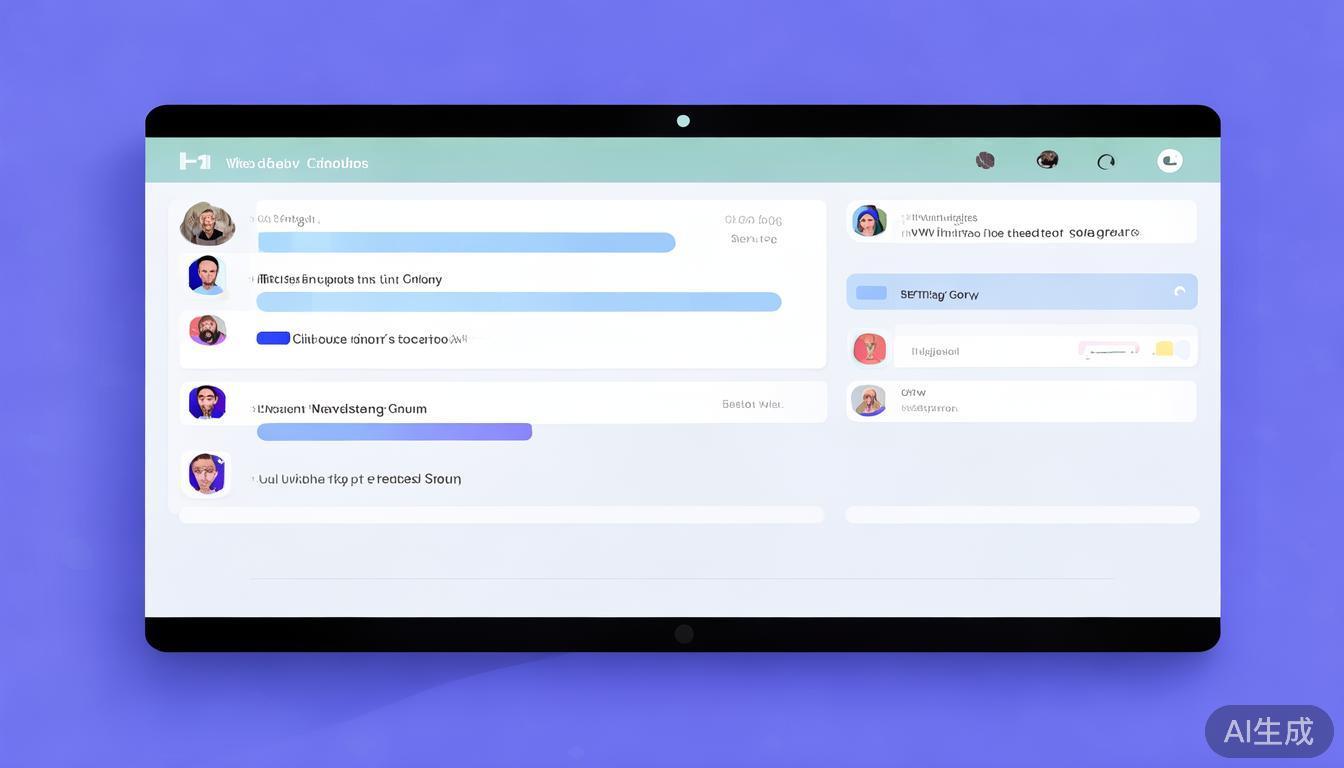Click the circular refresh icon in header
1344x768 pixels.
pyautogui.click(x=1106, y=161)
